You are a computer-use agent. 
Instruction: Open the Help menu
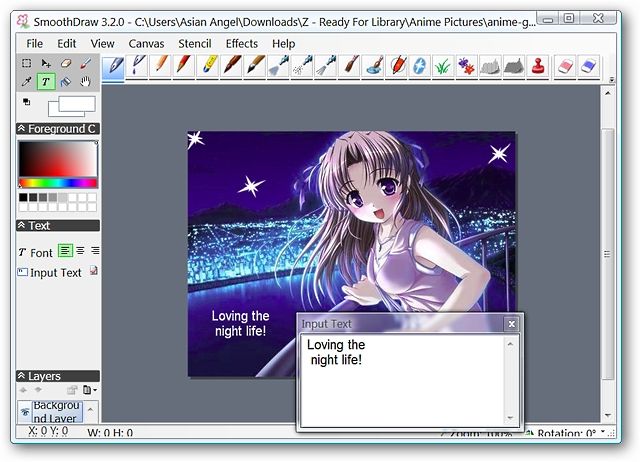tap(284, 44)
